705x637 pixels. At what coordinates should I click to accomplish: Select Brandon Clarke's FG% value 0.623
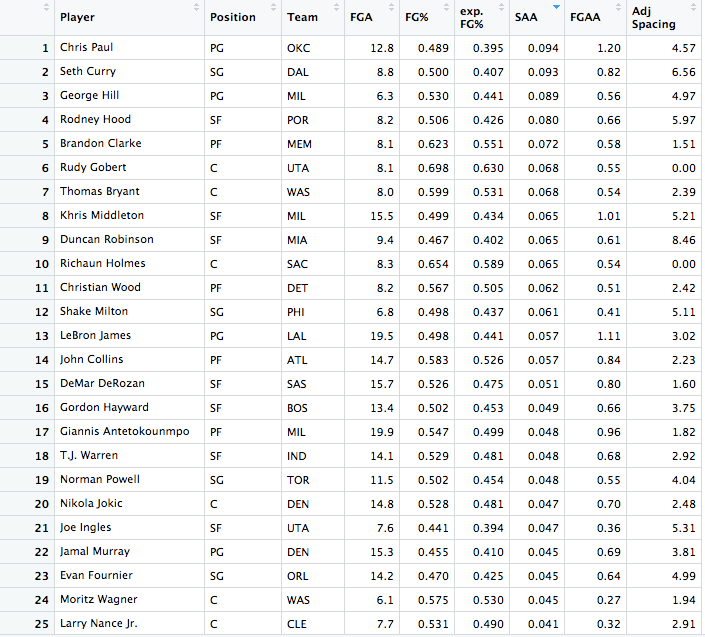point(432,144)
